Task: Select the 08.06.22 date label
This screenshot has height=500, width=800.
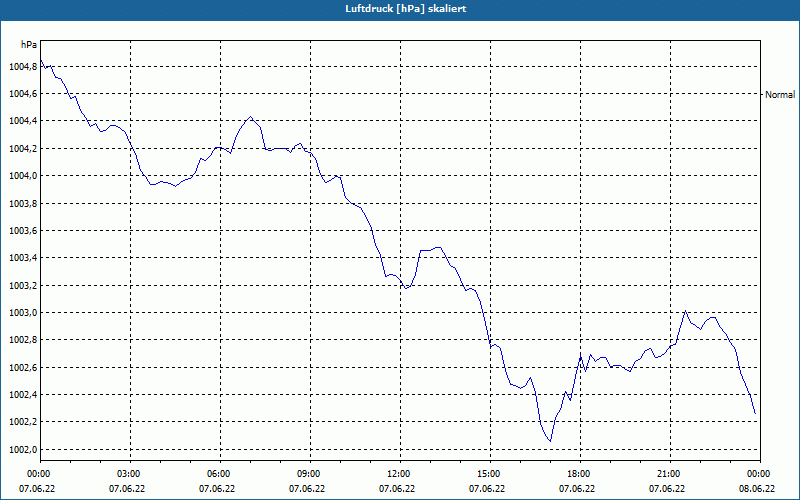Action: [757, 489]
